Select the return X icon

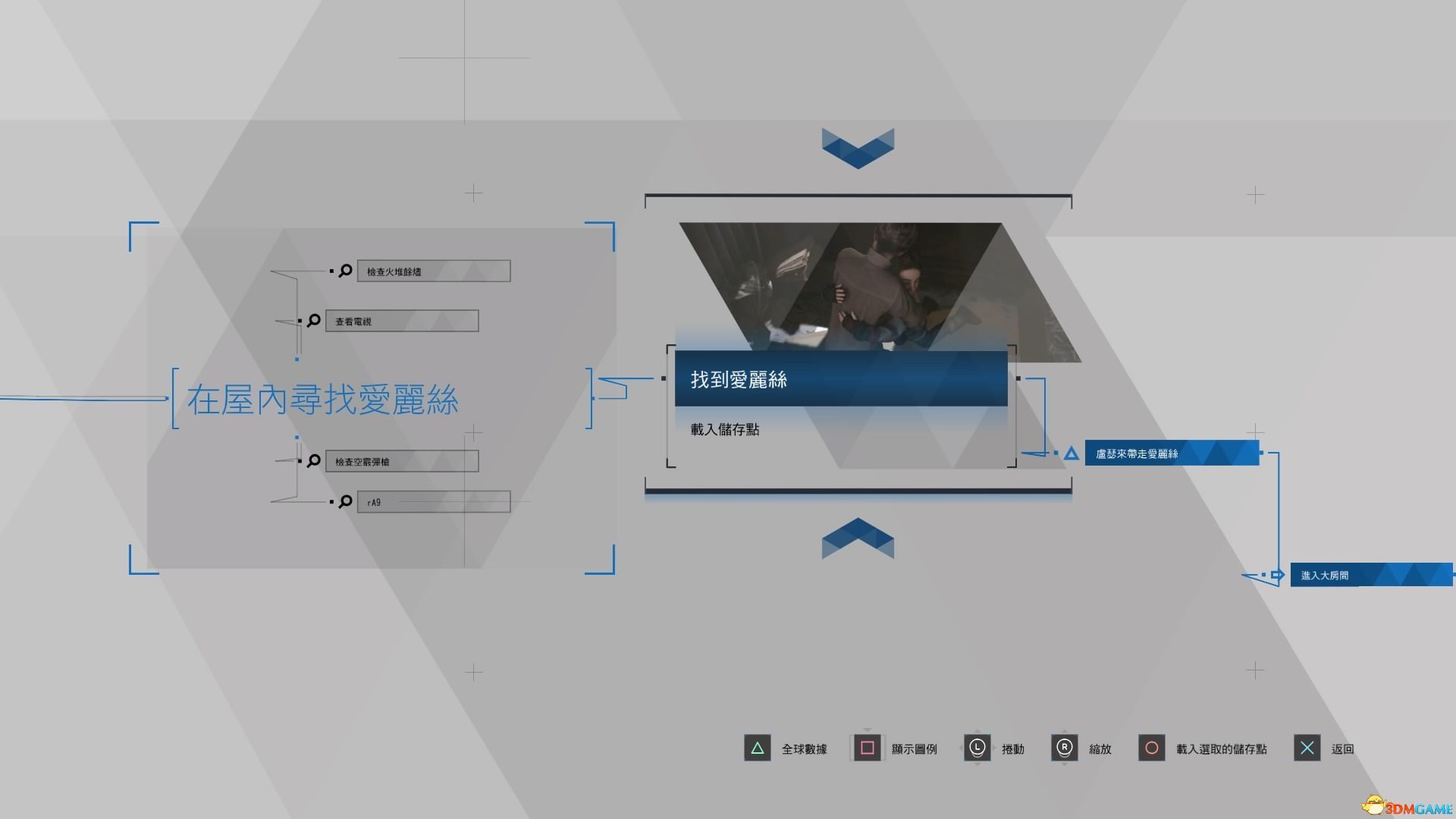pos(1306,748)
